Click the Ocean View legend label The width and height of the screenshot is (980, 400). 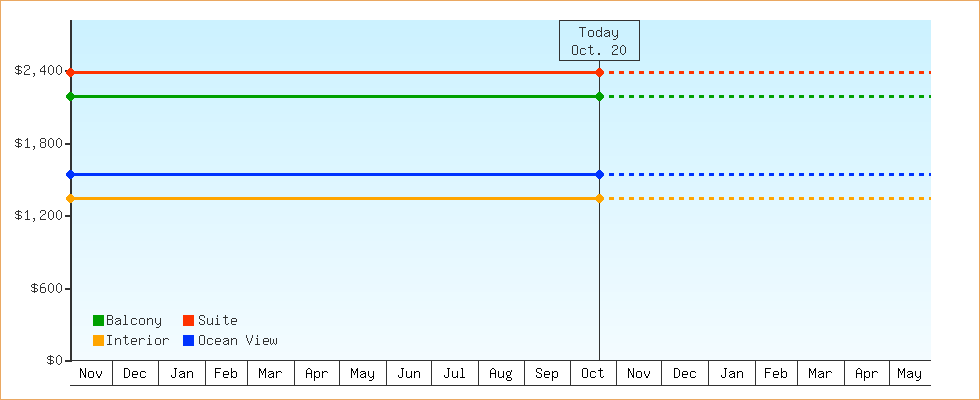pyautogui.click(x=238, y=341)
